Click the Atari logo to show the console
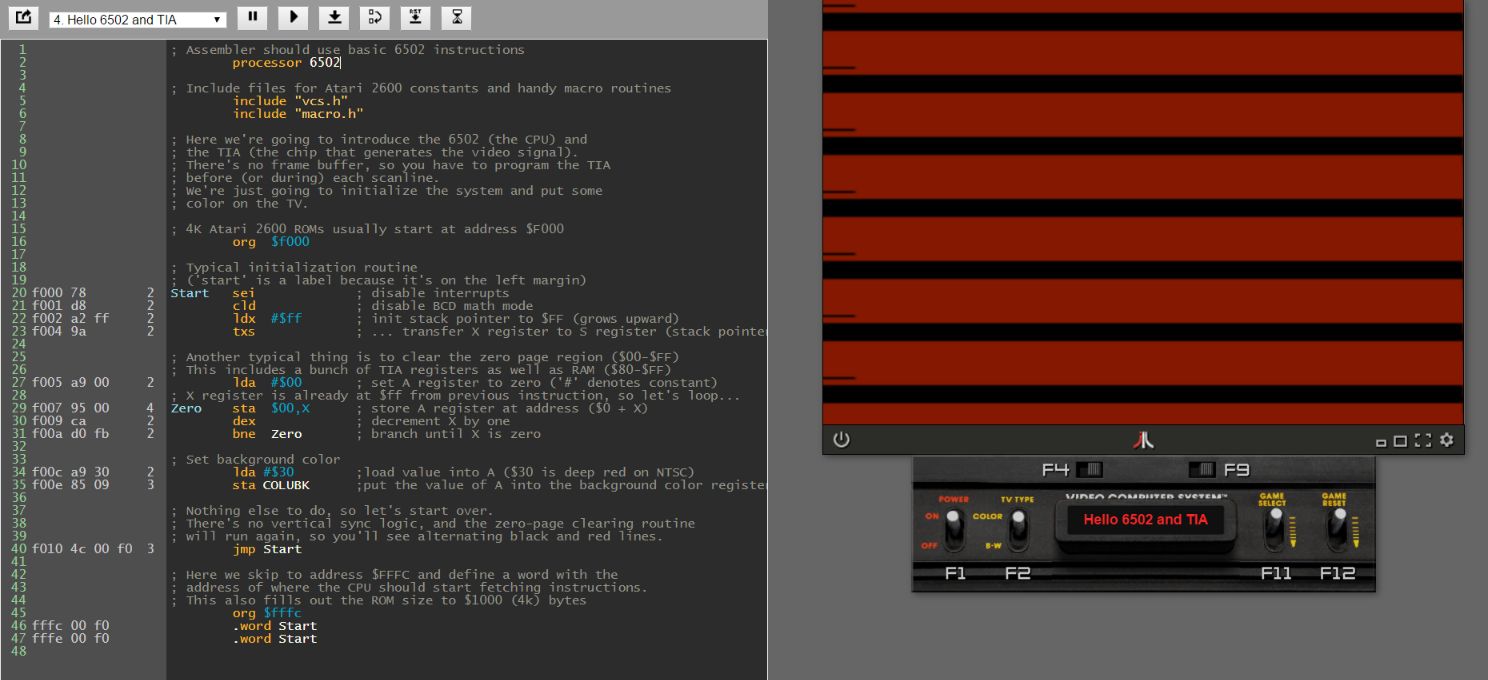Image resolution: width=1488 pixels, height=680 pixels. click(1144, 438)
